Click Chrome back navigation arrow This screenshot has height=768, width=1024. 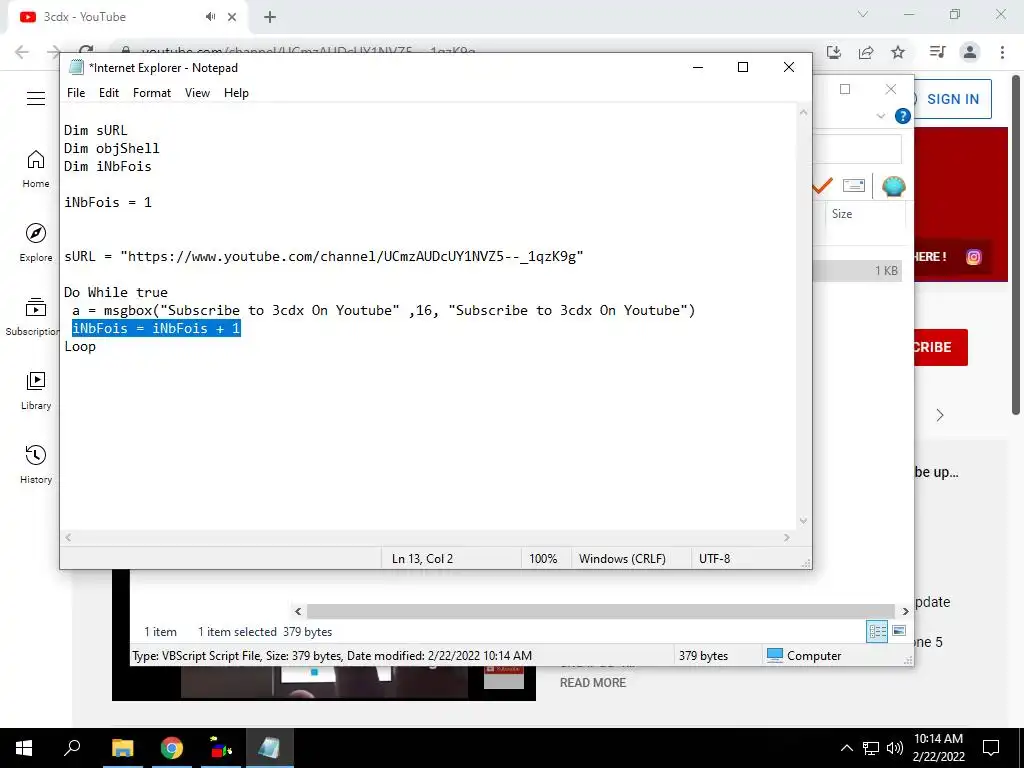pyautogui.click(x=22, y=52)
